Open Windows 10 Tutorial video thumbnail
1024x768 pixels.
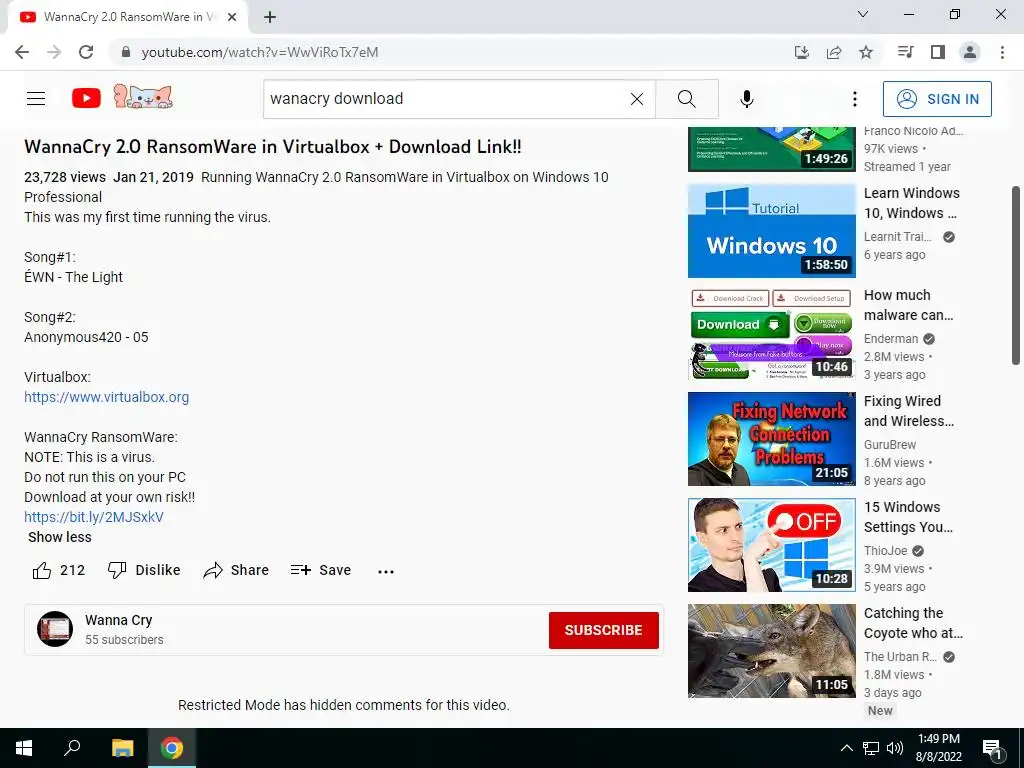[771, 231]
